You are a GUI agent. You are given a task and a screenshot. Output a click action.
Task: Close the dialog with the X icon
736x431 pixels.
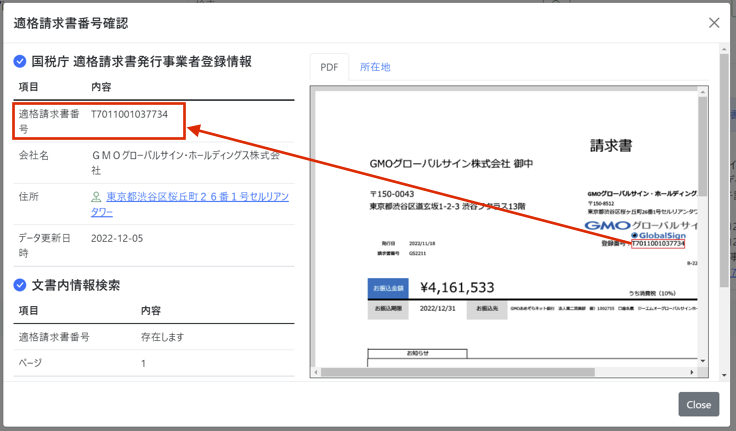click(x=714, y=23)
